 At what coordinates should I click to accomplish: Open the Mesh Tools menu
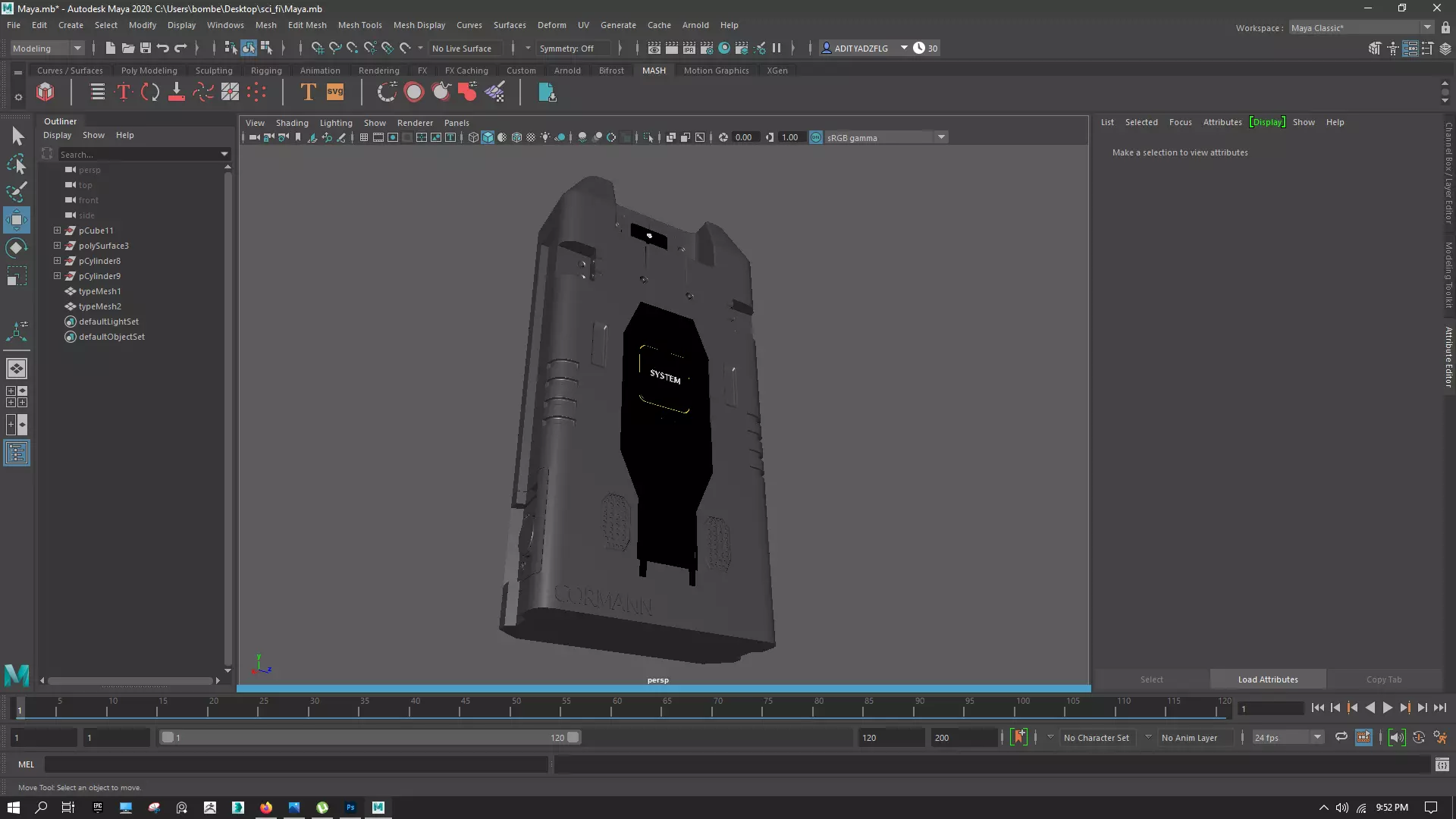(x=359, y=25)
